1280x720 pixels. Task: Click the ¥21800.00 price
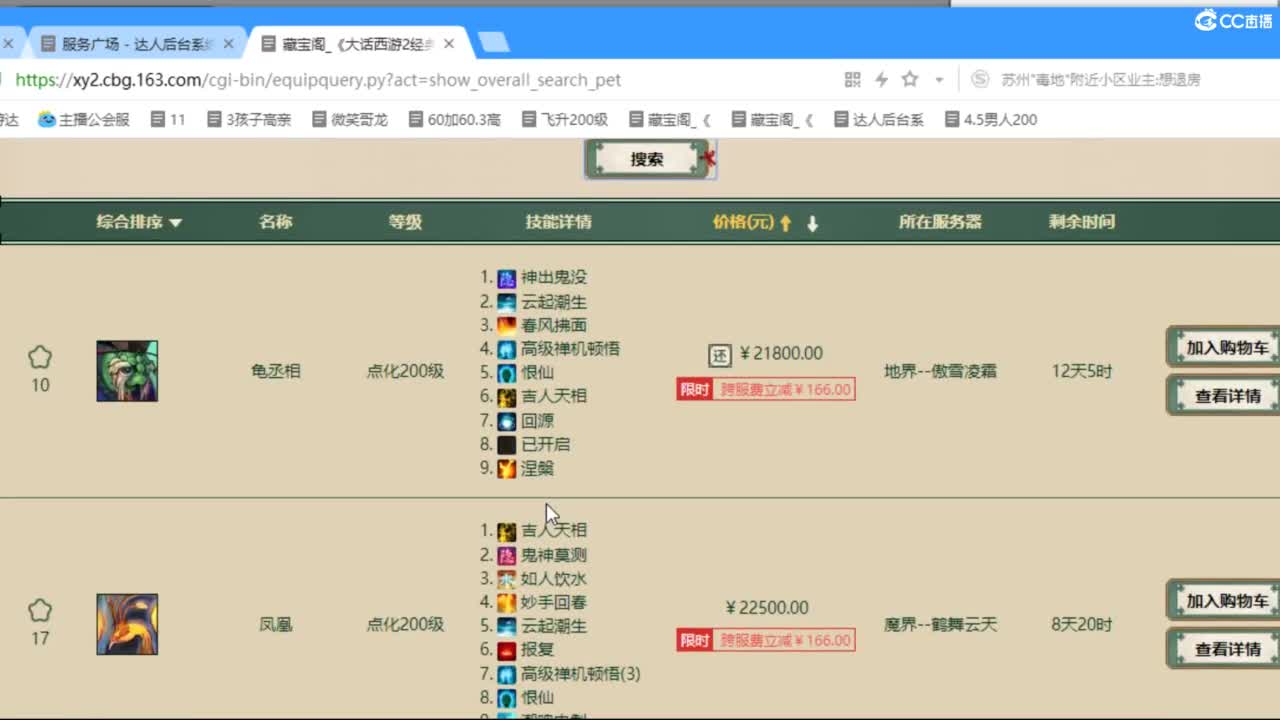pos(781,354)
